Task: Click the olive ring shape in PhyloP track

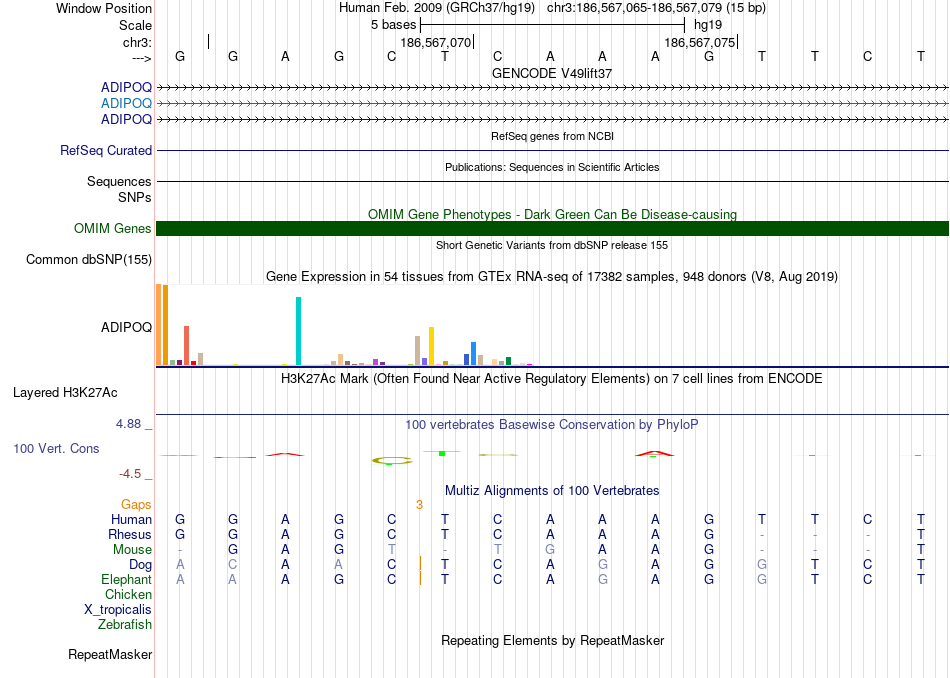Action: [x=392, y=461]
